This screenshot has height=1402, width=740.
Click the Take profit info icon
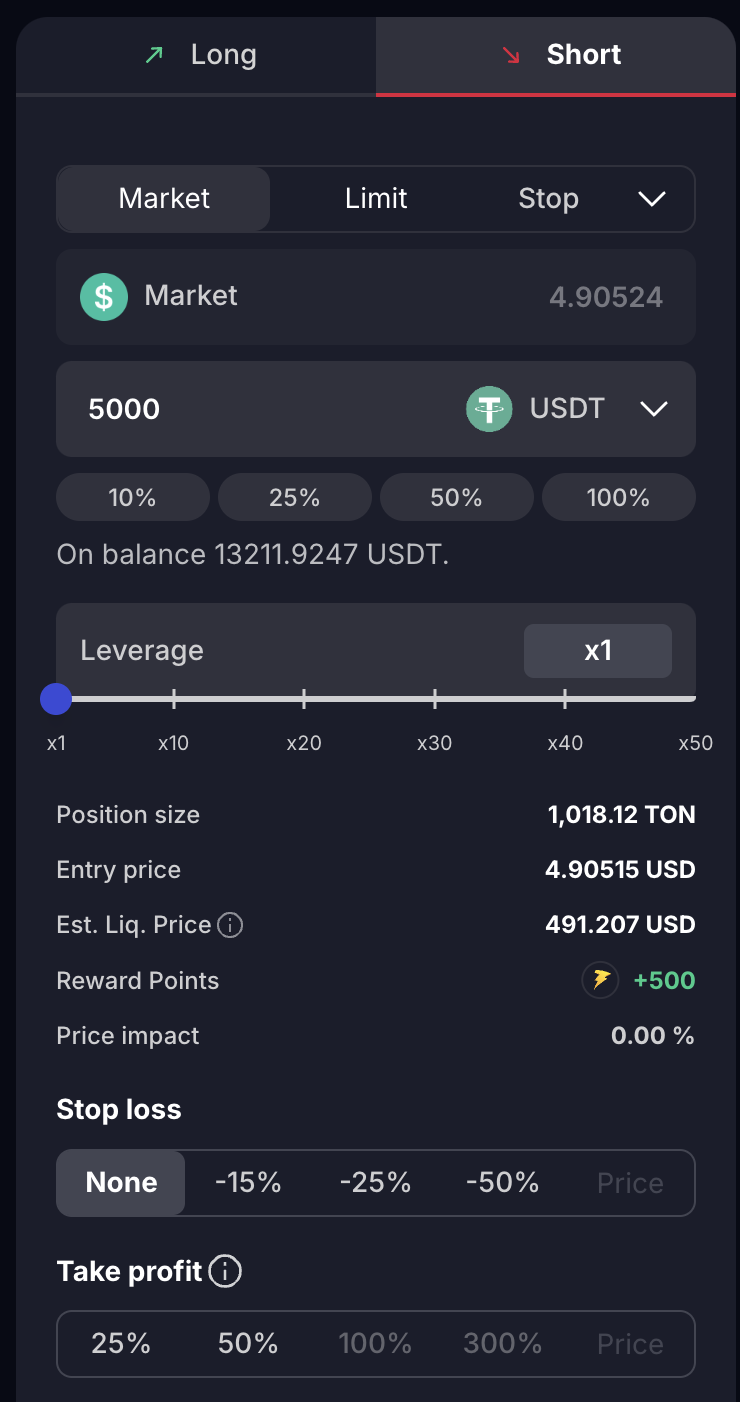click(226, 1272)
